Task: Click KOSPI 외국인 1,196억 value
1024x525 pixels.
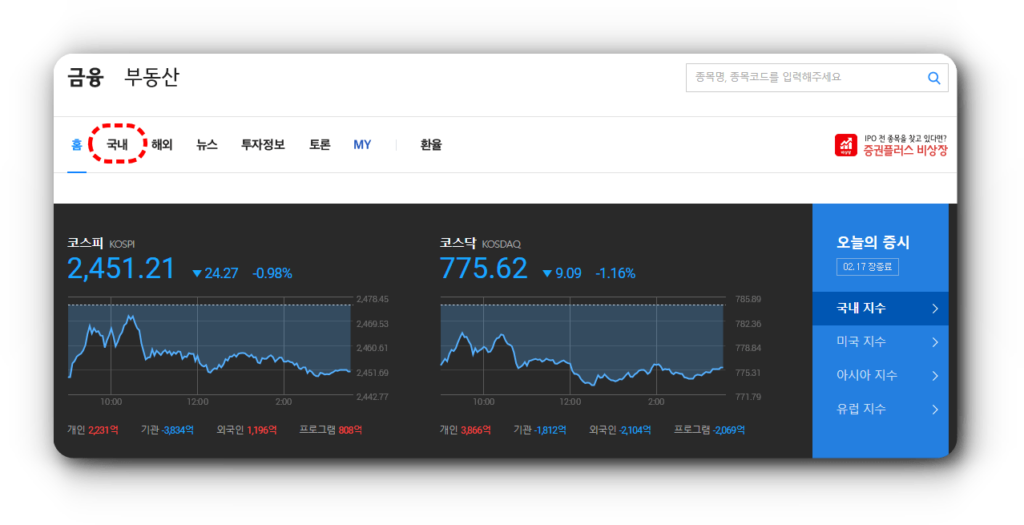Action: point(262,430)
